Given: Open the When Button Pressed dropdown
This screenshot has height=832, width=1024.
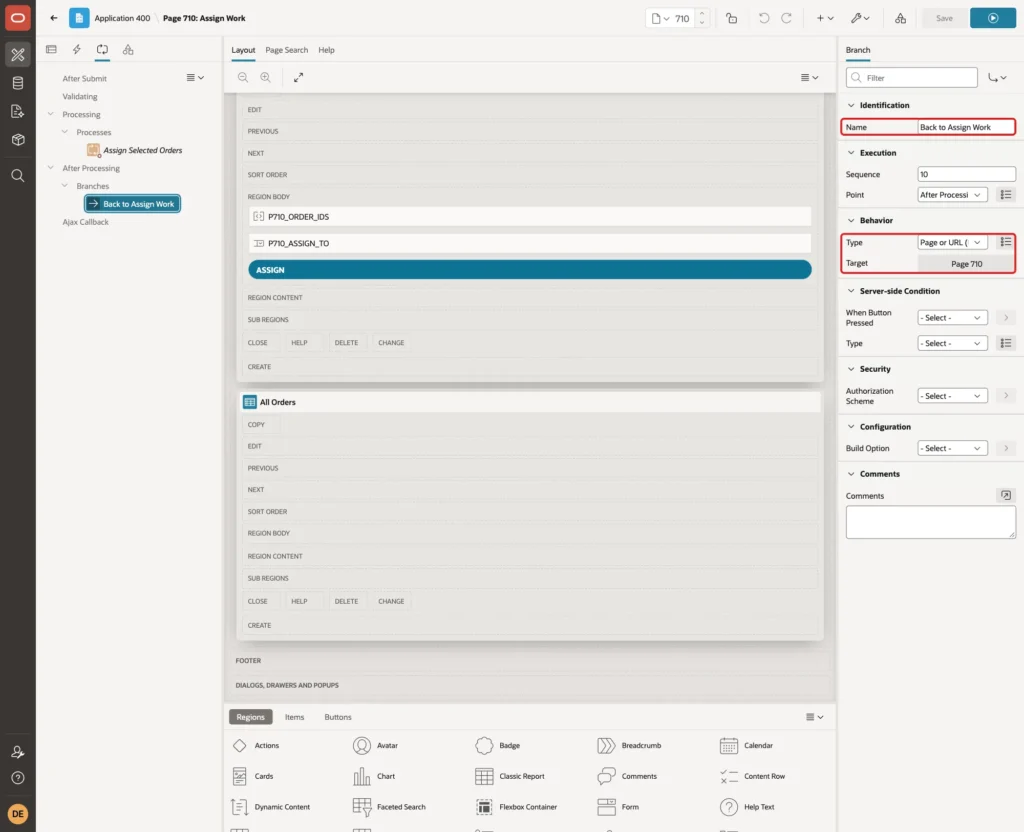Looking at the screenshot, I should click(x=952, y=317).
